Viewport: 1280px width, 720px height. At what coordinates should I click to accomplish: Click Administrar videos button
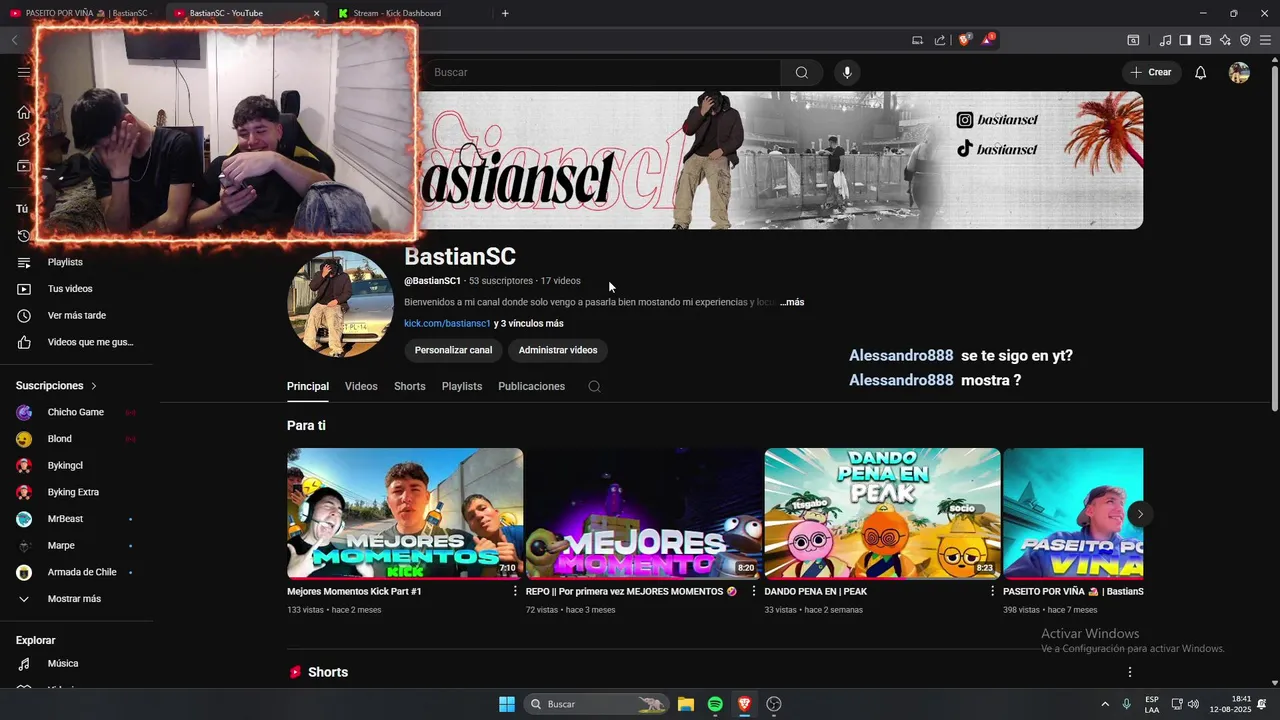pyautogui.click(x=558, y=350)
